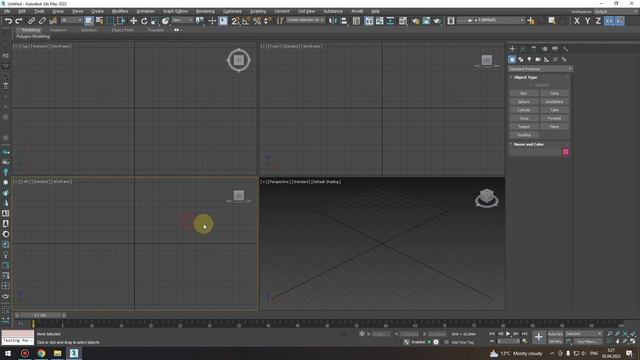Click the object name input field

(535, 152)
